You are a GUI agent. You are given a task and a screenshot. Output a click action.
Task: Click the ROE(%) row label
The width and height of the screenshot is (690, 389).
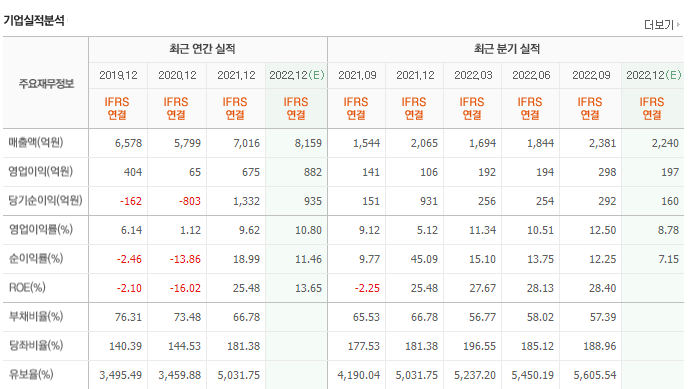pyautogui.click(x=27, y=288)
